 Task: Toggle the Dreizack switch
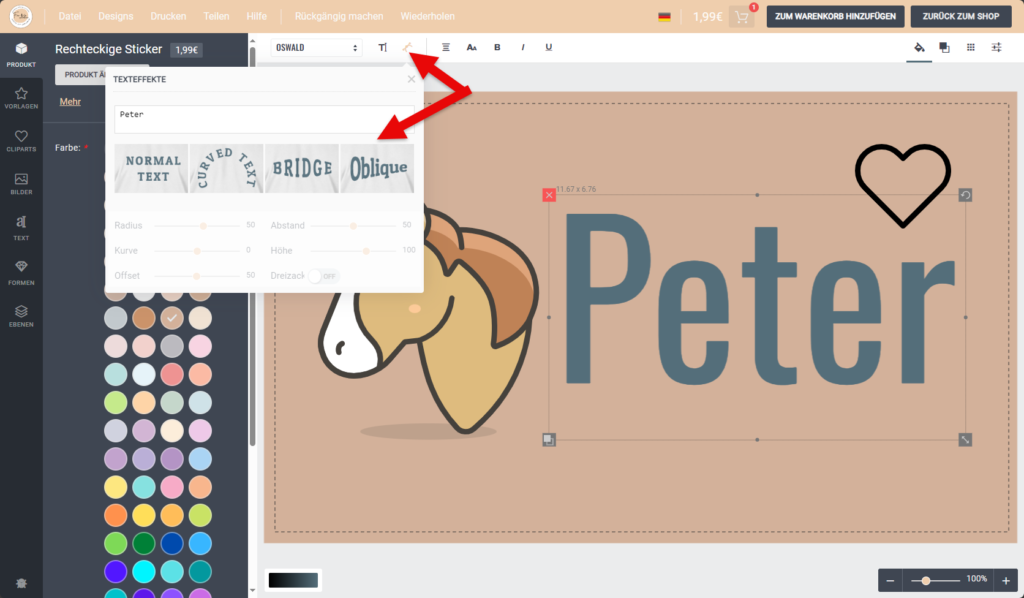coord(323,276)
